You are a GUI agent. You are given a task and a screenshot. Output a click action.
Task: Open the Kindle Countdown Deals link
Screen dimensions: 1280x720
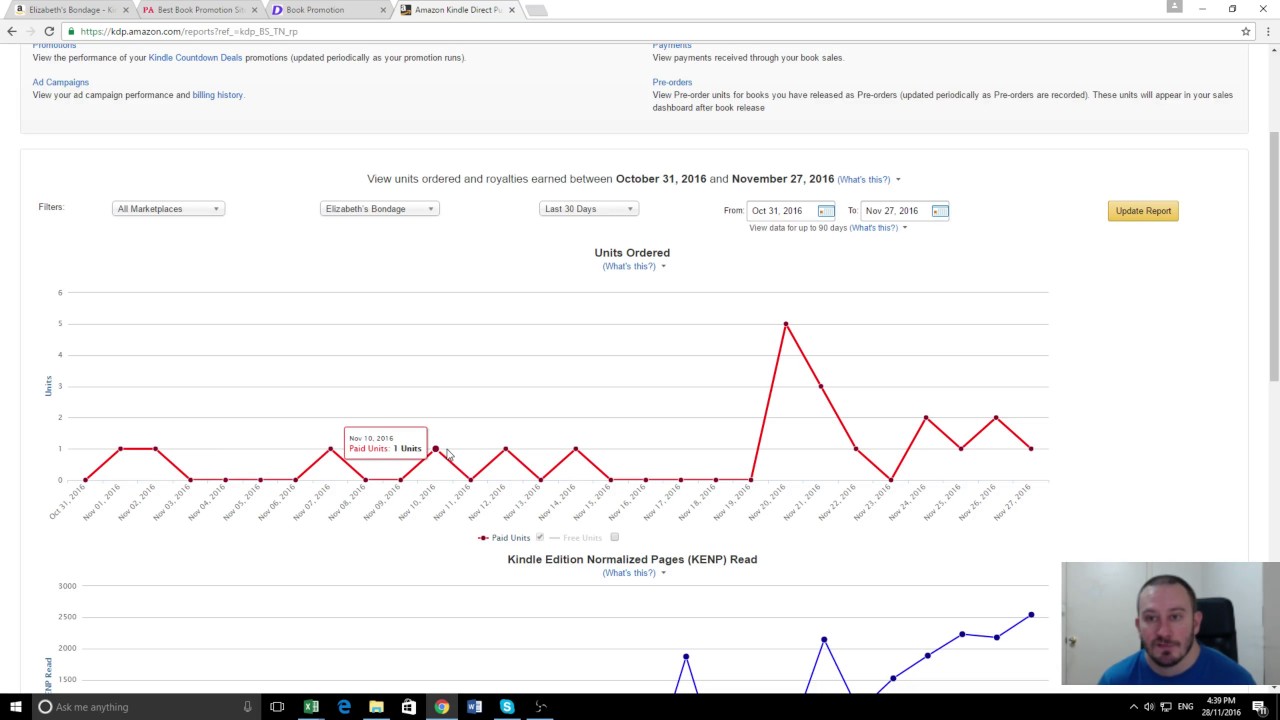coord(195,58)
